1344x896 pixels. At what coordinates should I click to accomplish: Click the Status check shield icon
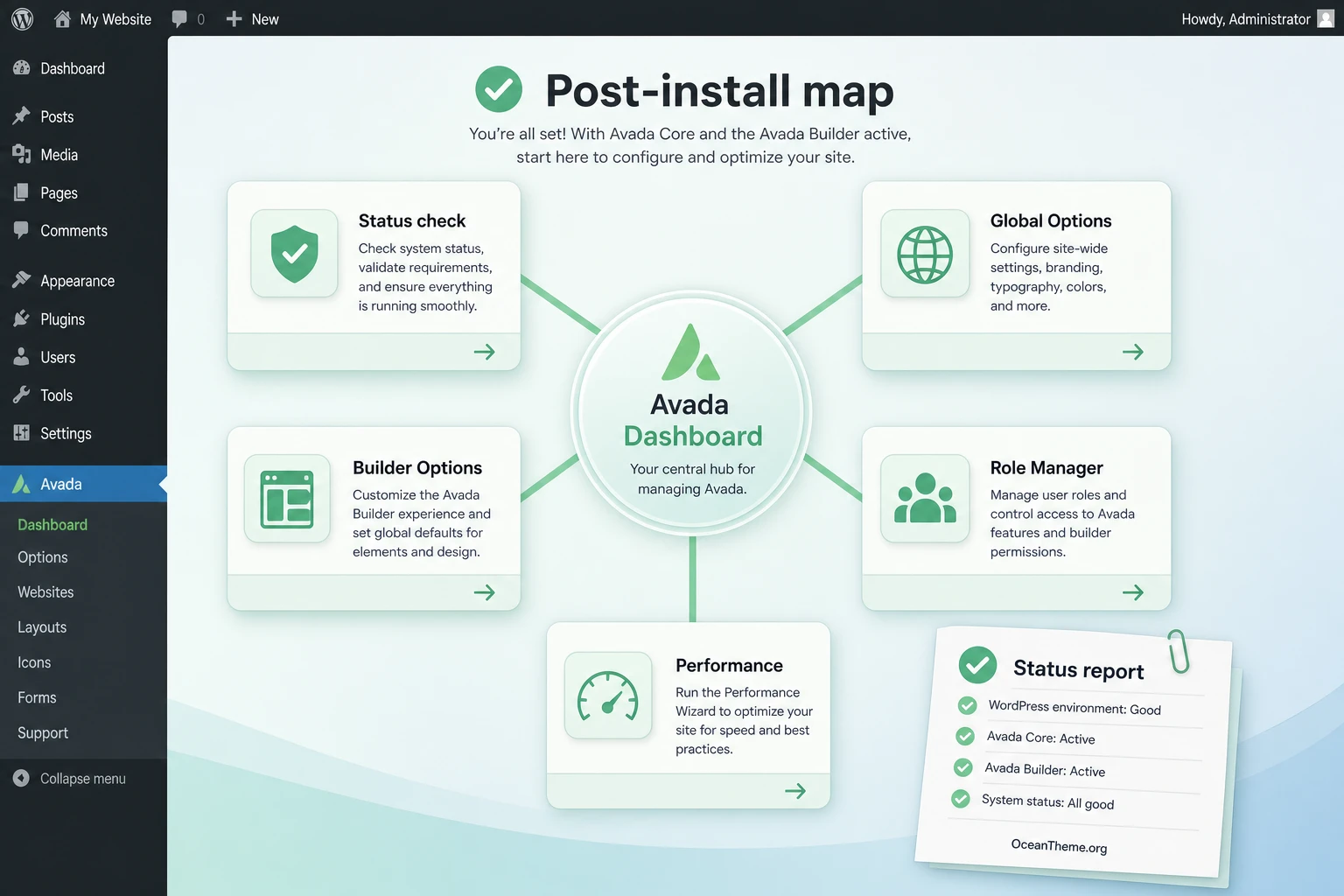295,254
